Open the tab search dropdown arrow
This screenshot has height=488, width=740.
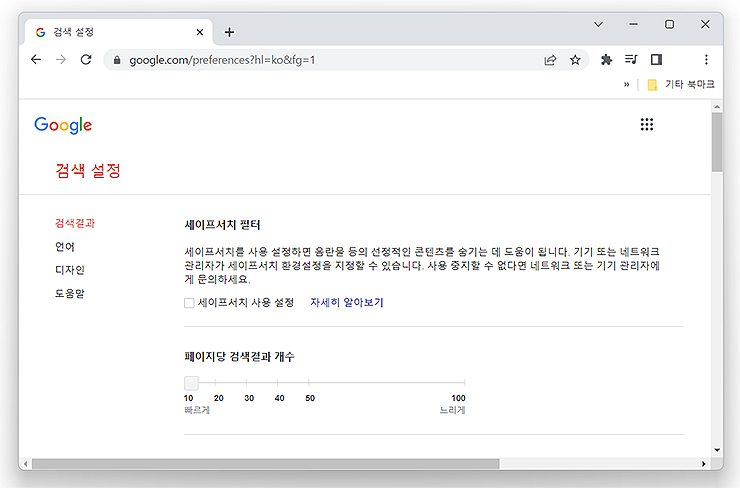tap(598, 24)
